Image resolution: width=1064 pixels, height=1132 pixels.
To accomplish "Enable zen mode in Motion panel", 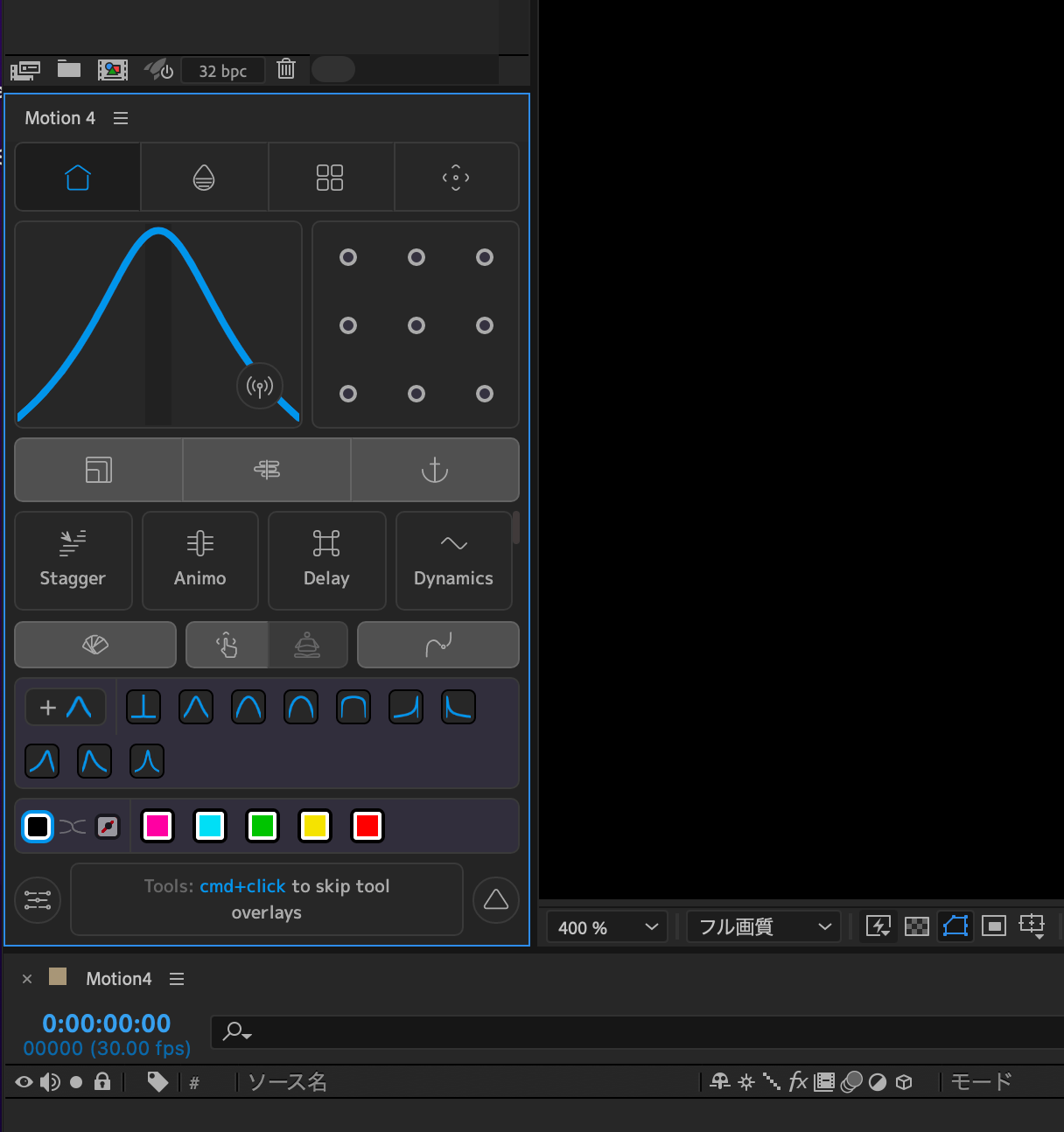I will (307, 645).
